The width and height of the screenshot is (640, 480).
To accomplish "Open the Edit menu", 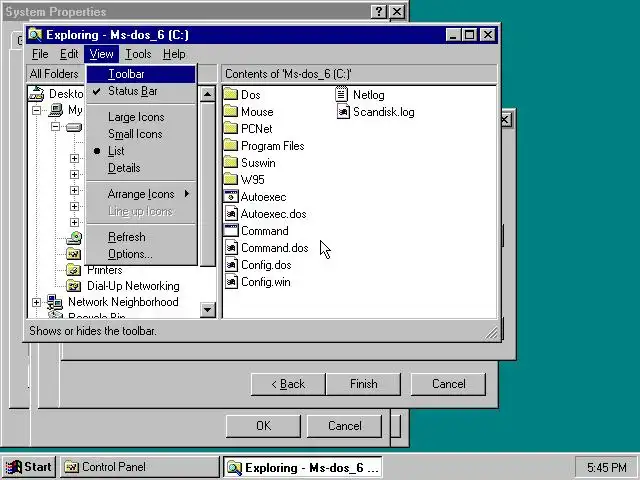I will pyautogui.click(x=69, y=54).
